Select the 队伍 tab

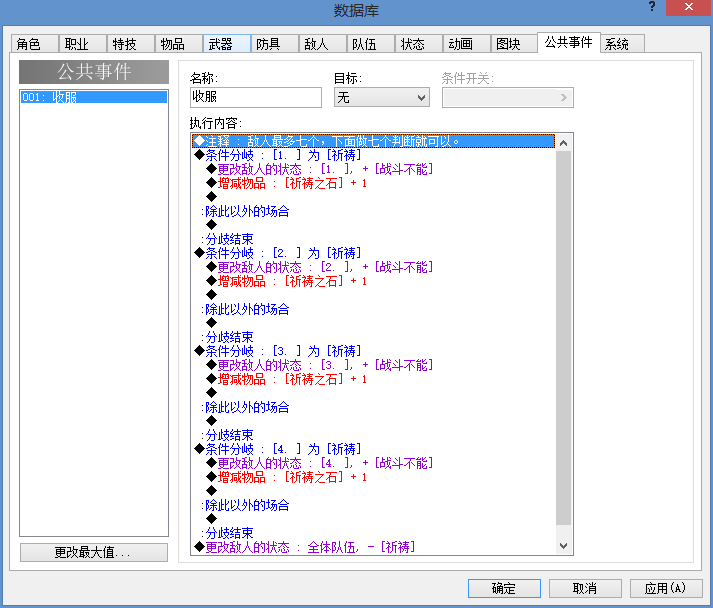point(371,44)
